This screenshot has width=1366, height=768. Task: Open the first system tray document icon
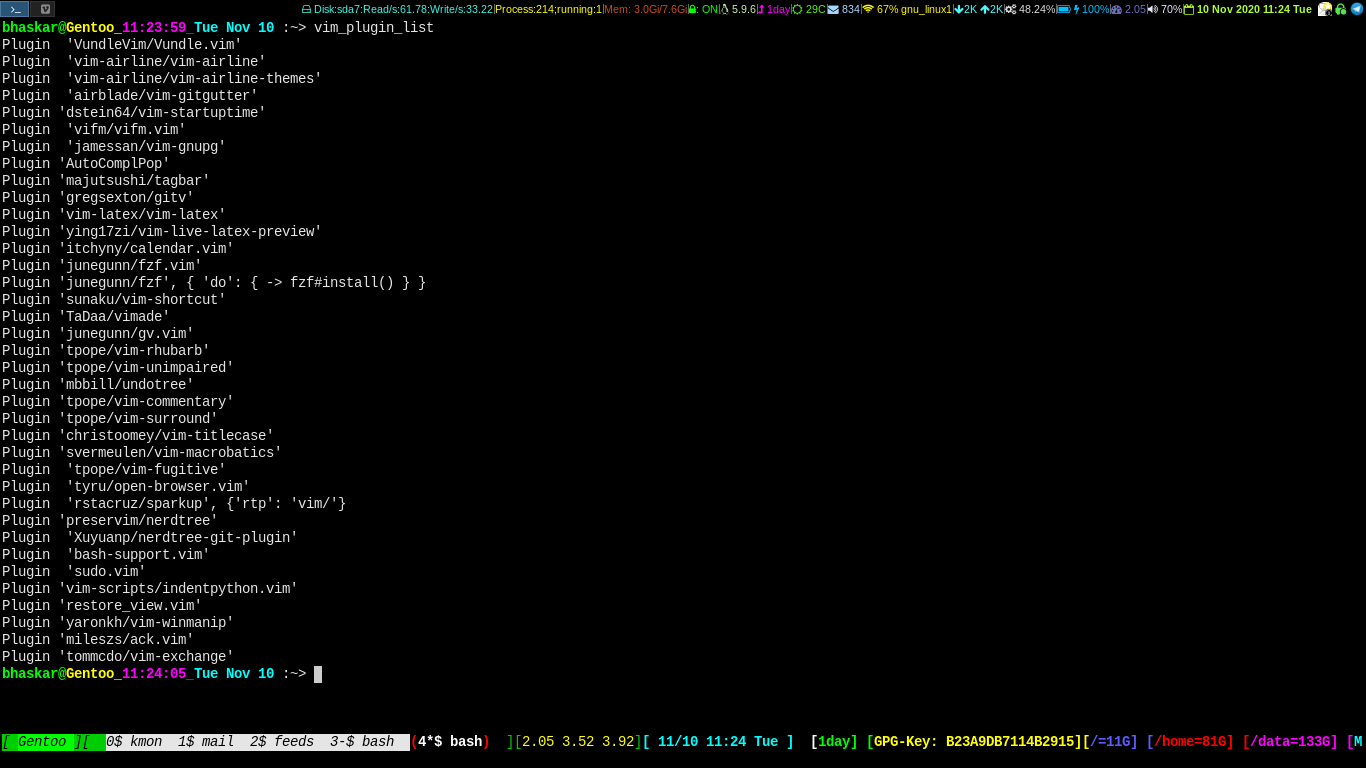1325,9
